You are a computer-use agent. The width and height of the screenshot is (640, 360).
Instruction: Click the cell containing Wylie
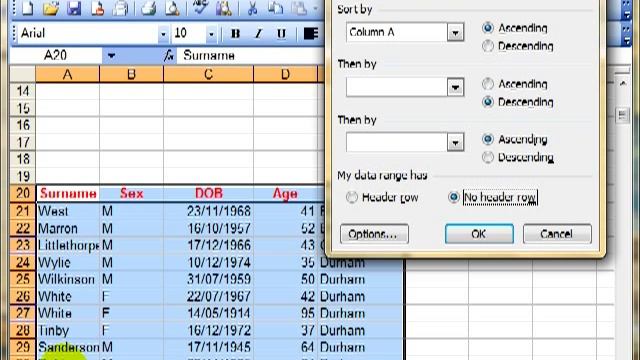click(68, 262)
